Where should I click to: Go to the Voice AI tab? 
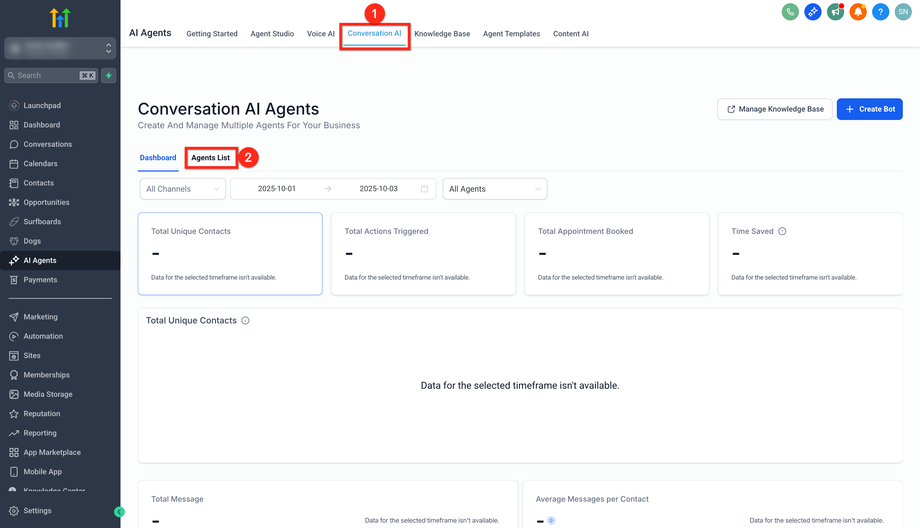(x=321, y=34)
